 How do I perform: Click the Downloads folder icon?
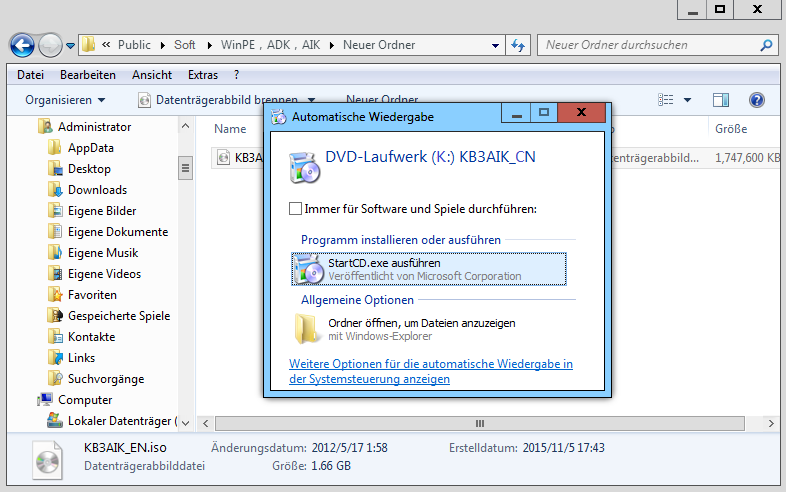55,190
